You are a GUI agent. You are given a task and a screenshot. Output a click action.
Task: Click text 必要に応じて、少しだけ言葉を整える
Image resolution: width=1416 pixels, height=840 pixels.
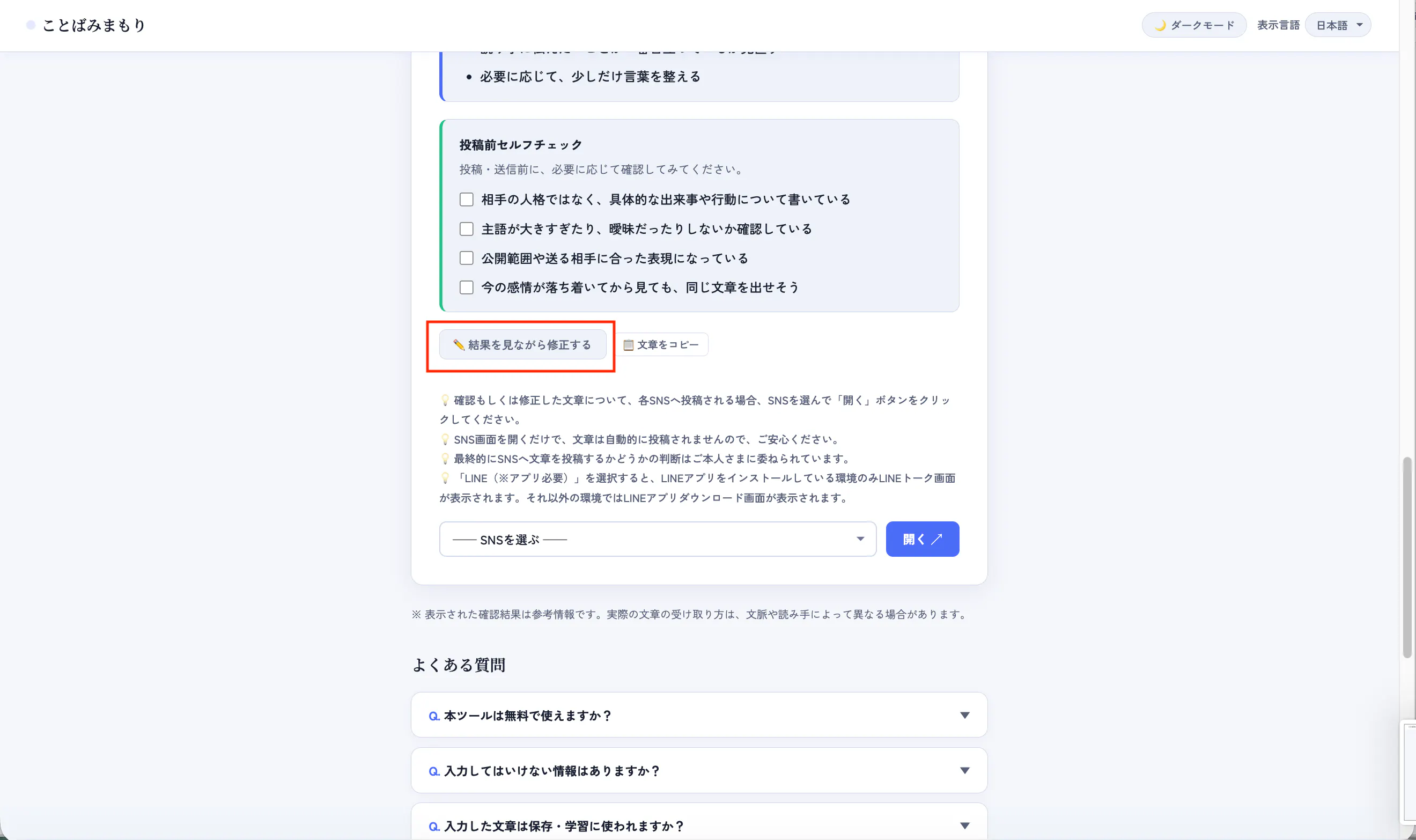click(x=591, y=76)
